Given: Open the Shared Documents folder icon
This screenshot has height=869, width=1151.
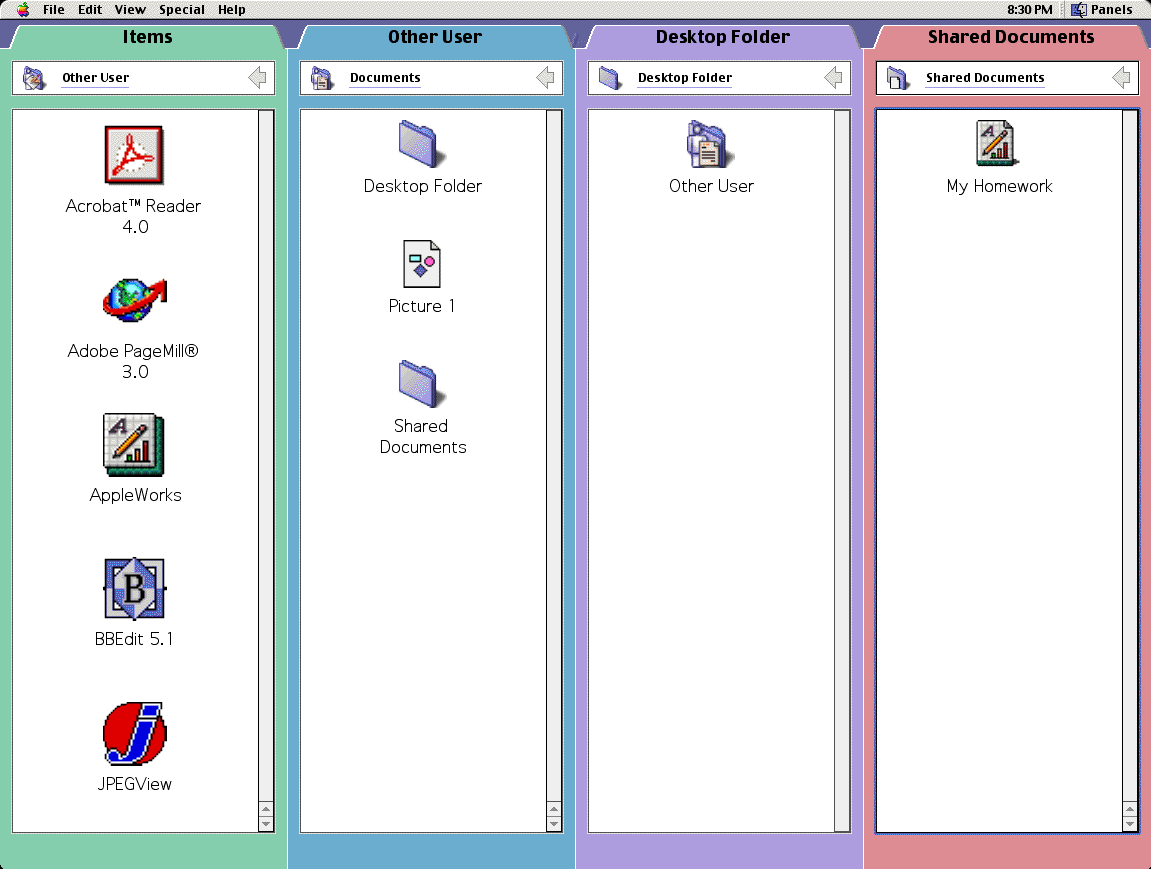Looking at the screenshot, I should [421, 384].
